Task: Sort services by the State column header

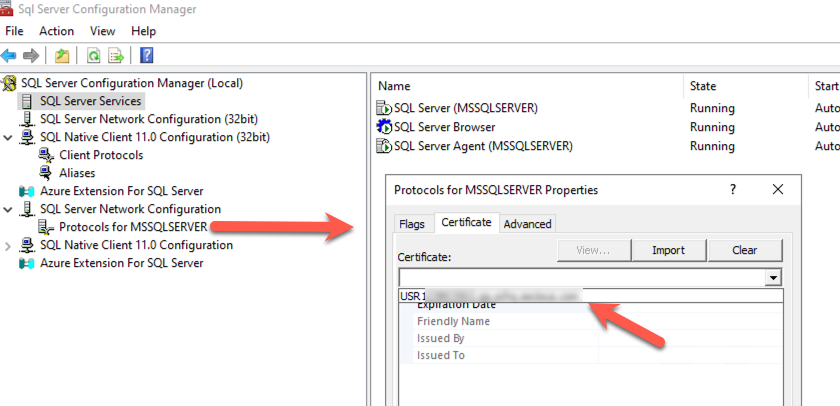Action: click(x=704, y=86)
